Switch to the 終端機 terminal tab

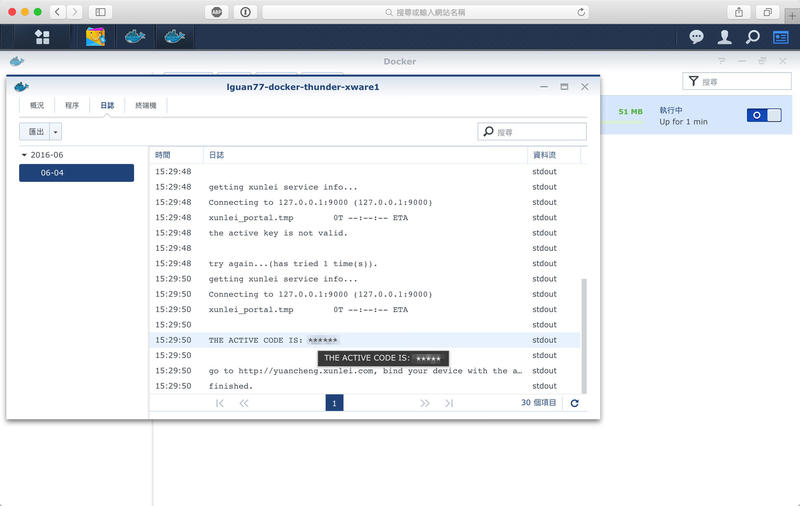pyautogui.click(x=146, y=105)
